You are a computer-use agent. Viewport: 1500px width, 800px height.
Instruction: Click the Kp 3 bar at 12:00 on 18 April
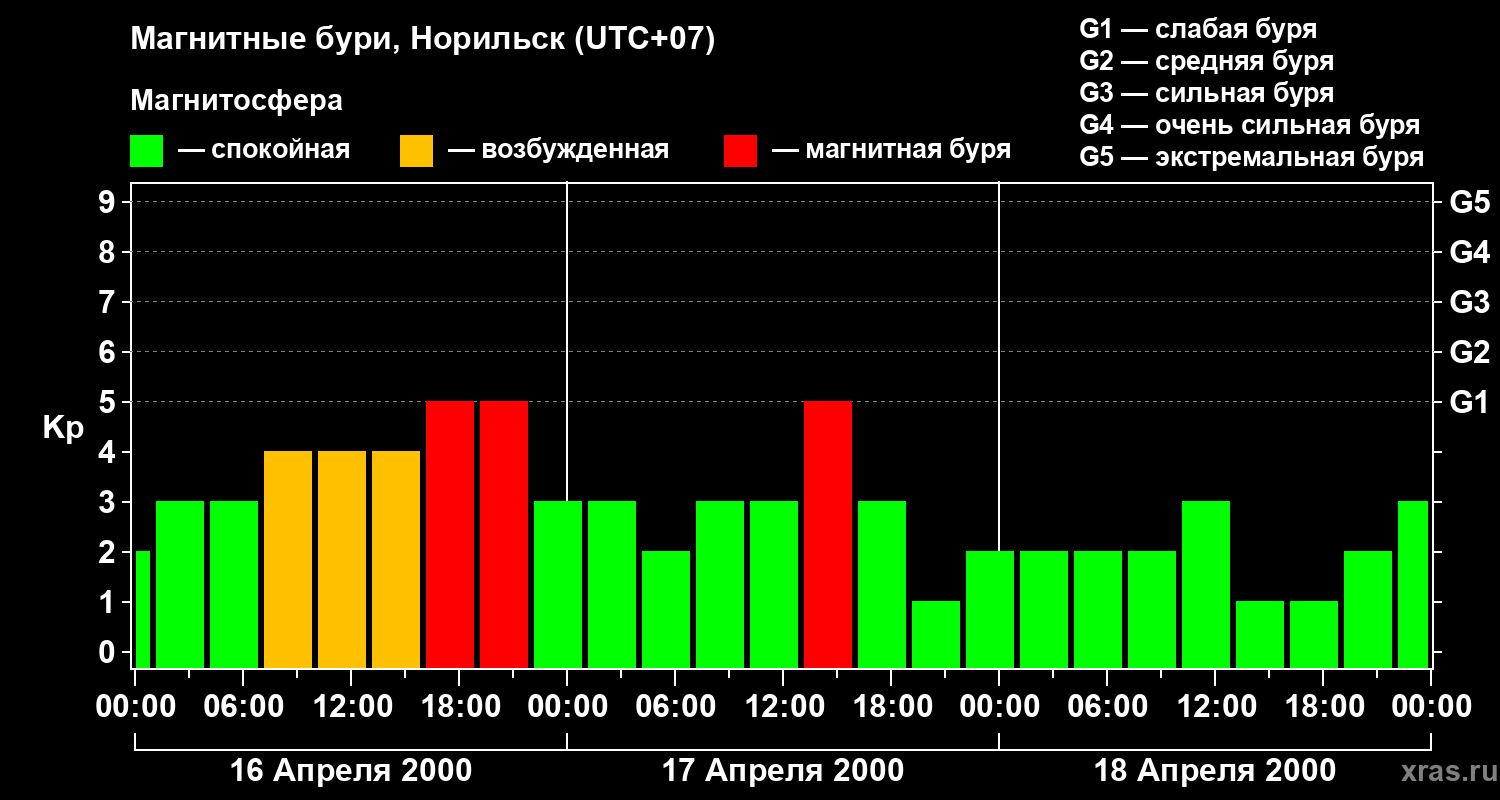1206,584
